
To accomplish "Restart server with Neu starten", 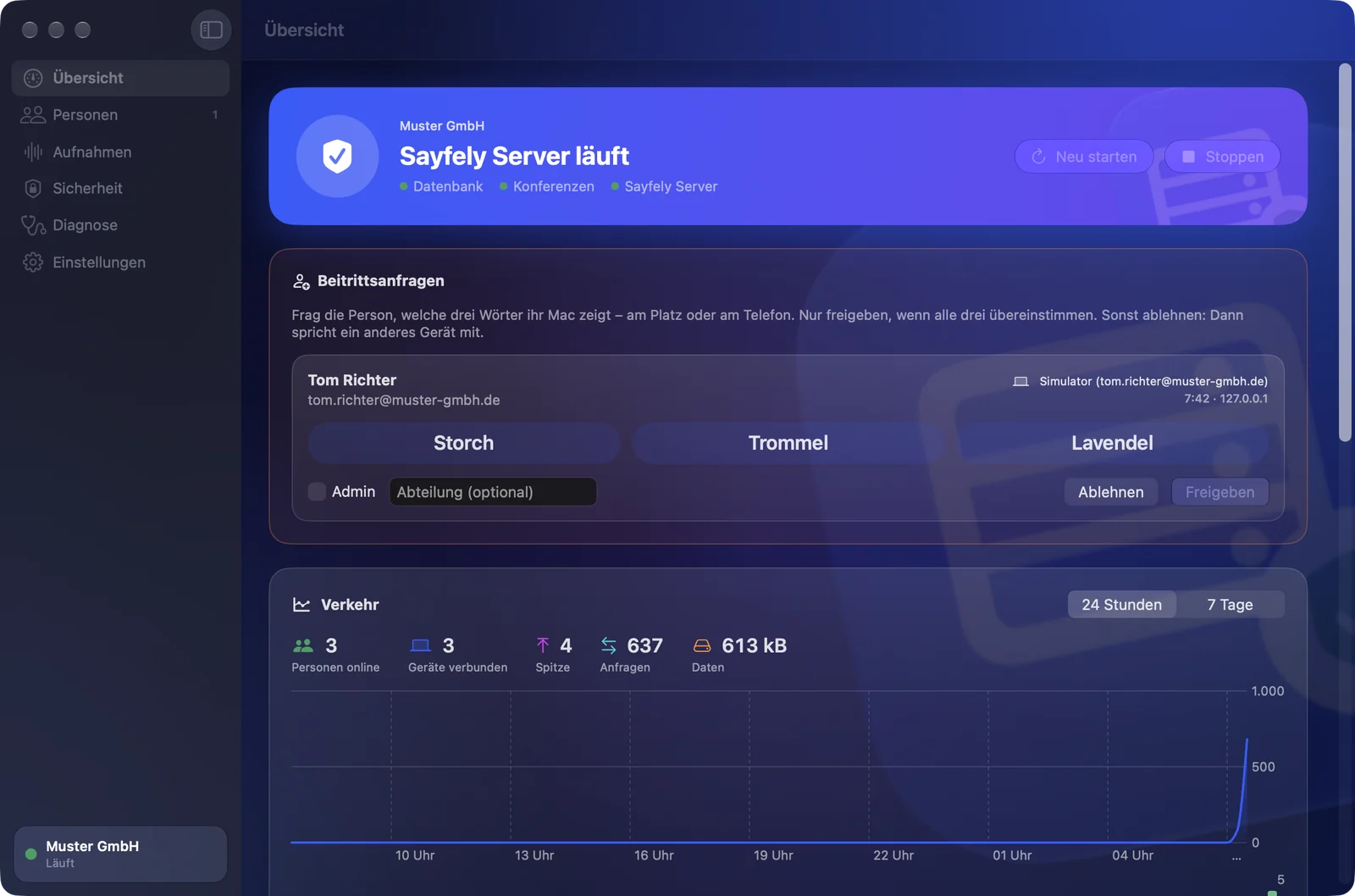I will pyautogui.click(x=1084, y=157).
